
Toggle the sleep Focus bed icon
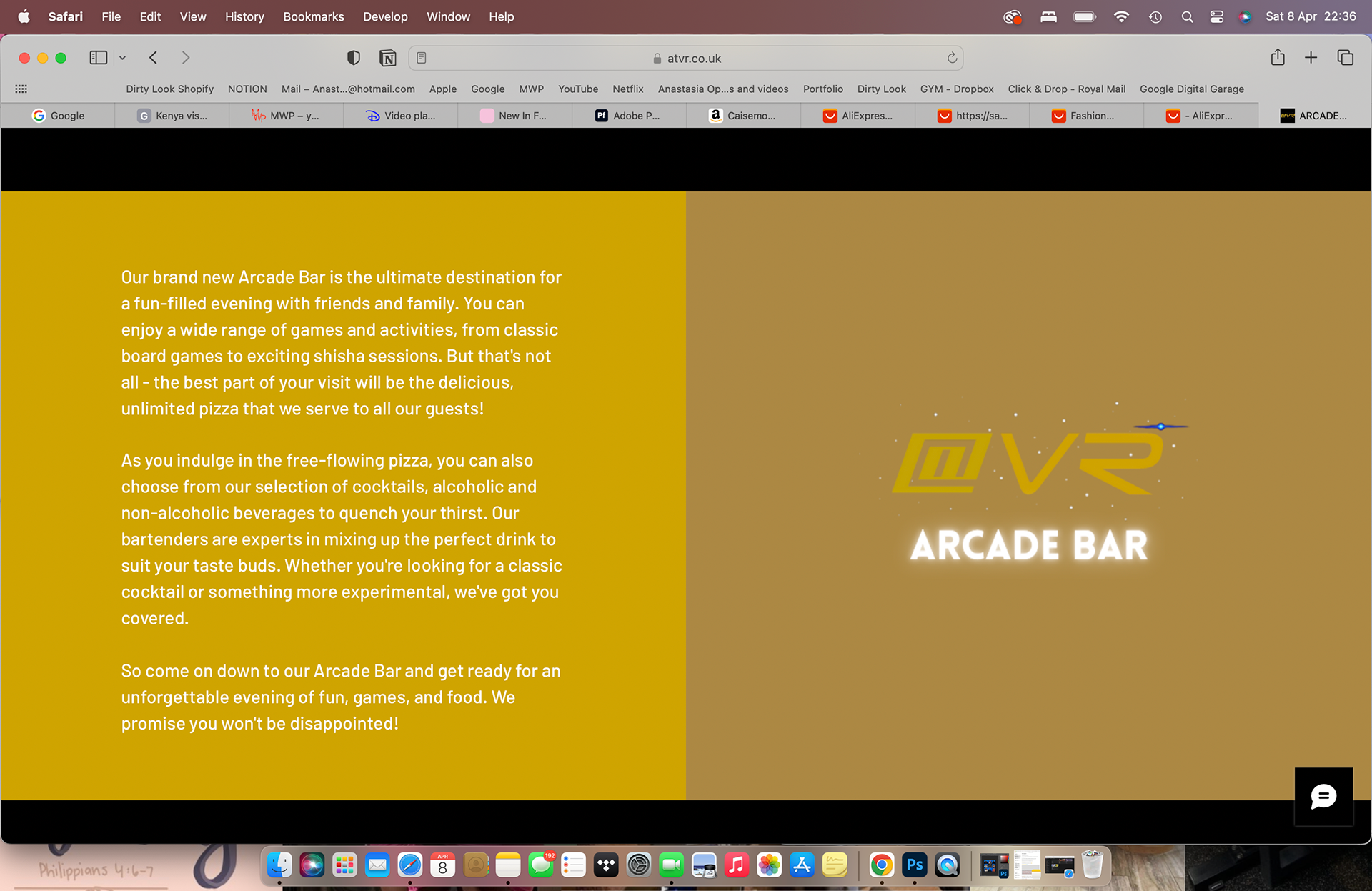[1048, 16]
